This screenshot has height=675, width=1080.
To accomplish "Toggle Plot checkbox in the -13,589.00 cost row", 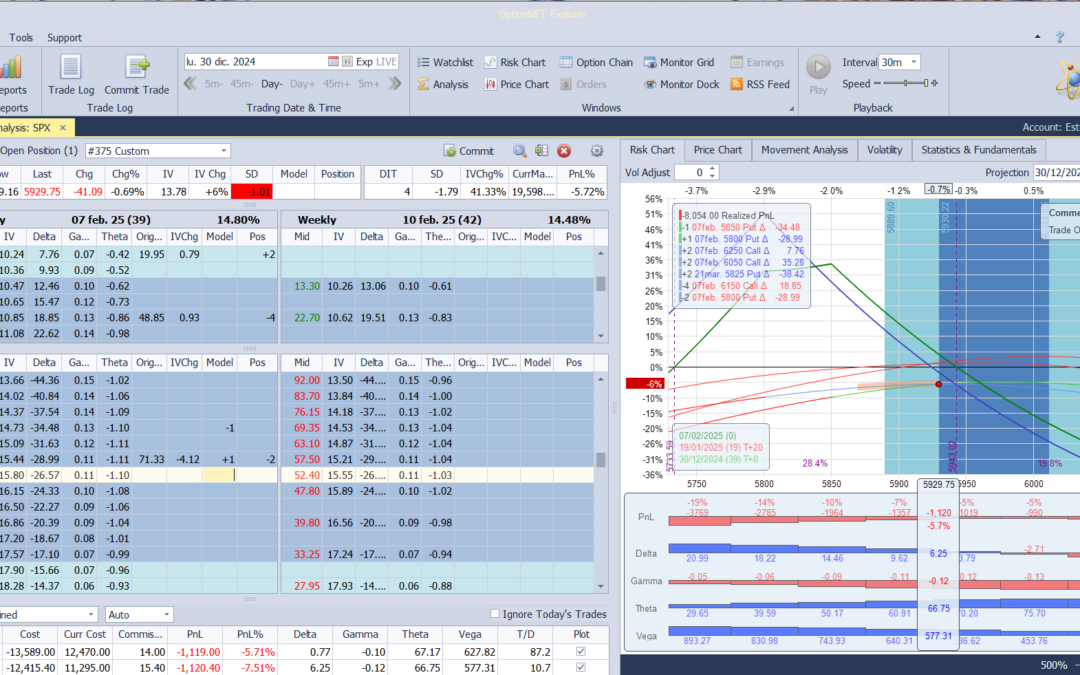I will (x=581, y=652).
